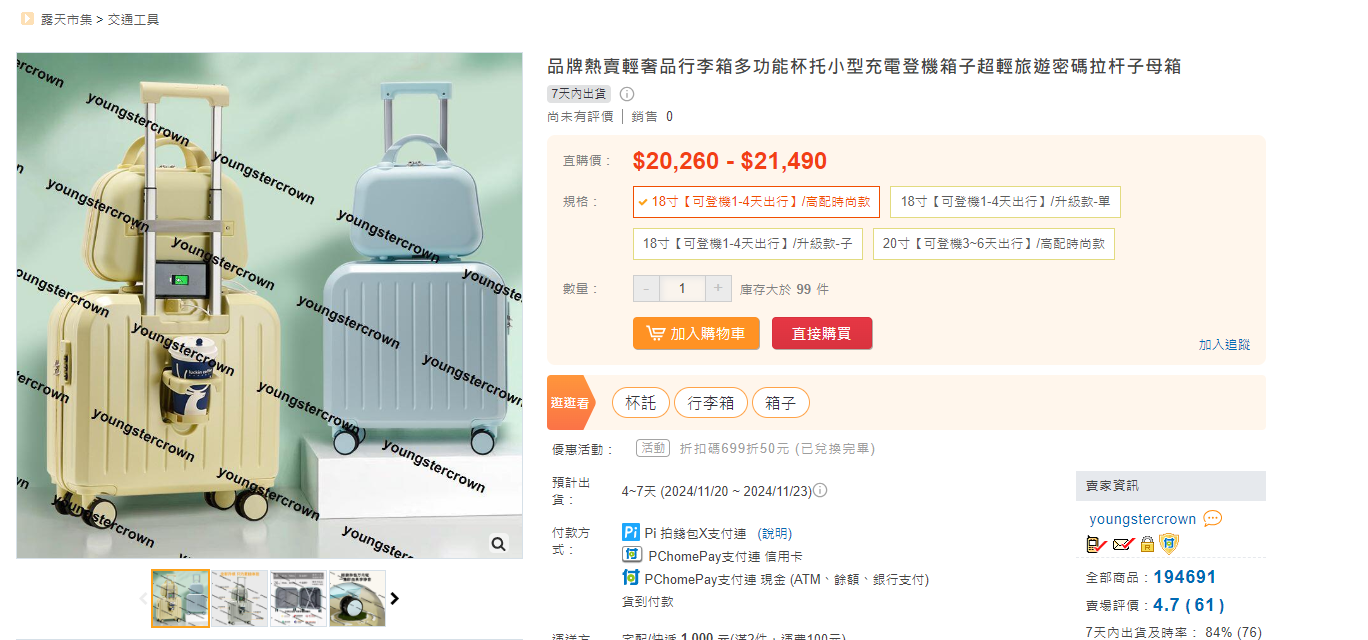This screenshot has width=1368, height=640.
Task: Click the seller's phone verified icon
Action: [x=1096, y=544]
